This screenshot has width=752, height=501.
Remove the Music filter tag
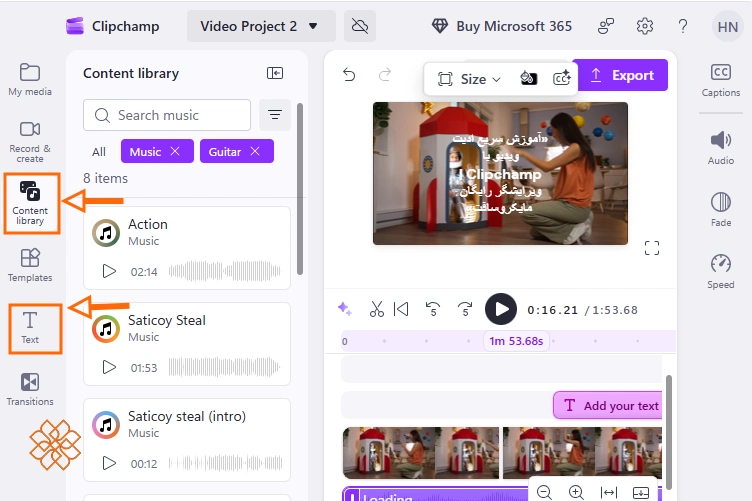tap(175, 151)
